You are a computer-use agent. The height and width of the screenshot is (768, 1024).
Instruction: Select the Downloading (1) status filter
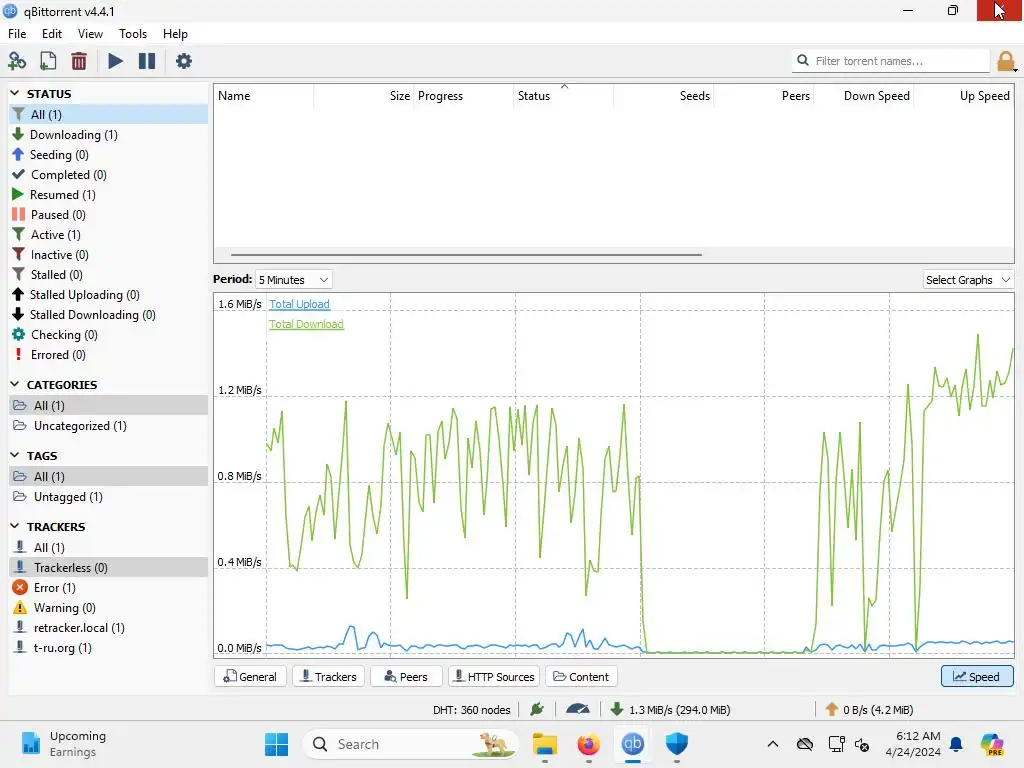tap(108, 135)
